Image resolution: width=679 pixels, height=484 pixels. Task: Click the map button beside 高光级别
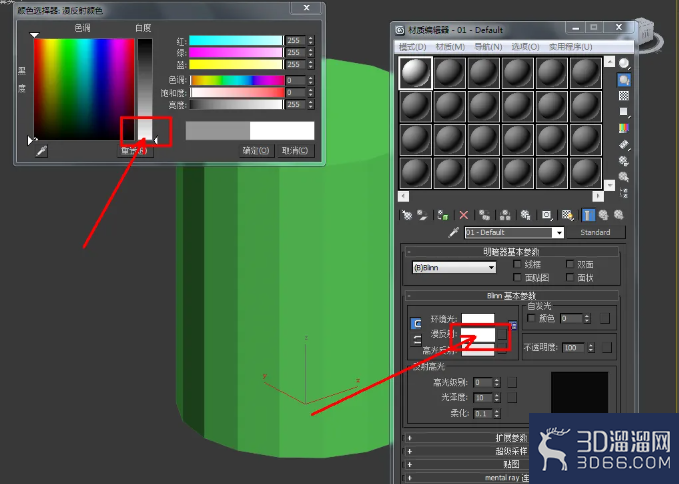(x=512, y=382)
